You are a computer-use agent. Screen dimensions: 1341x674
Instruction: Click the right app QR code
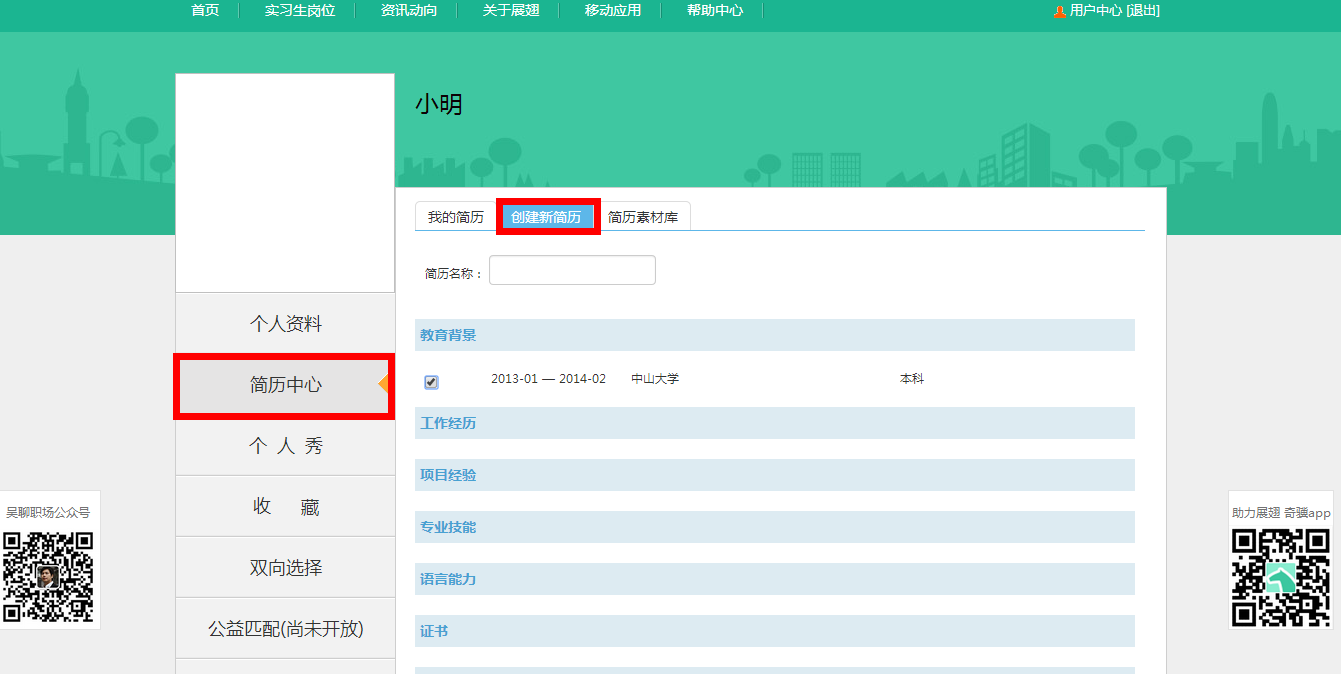click(1280, 577)
